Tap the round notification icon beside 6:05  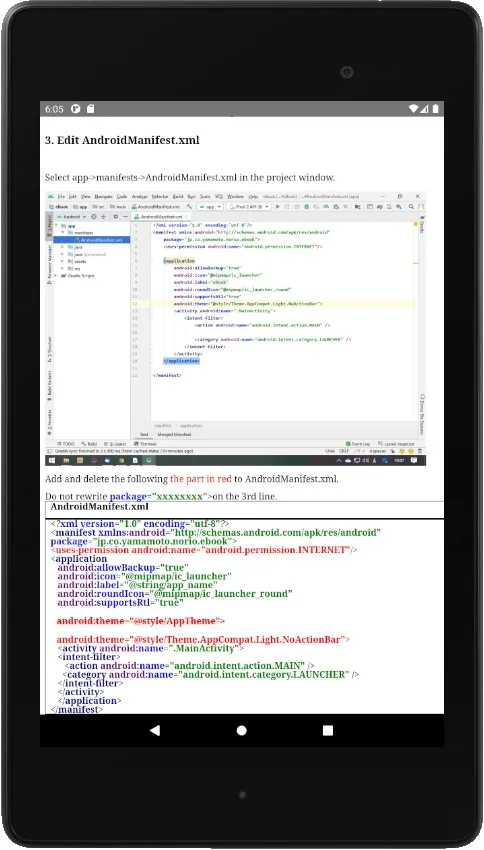tap(76, 109)
